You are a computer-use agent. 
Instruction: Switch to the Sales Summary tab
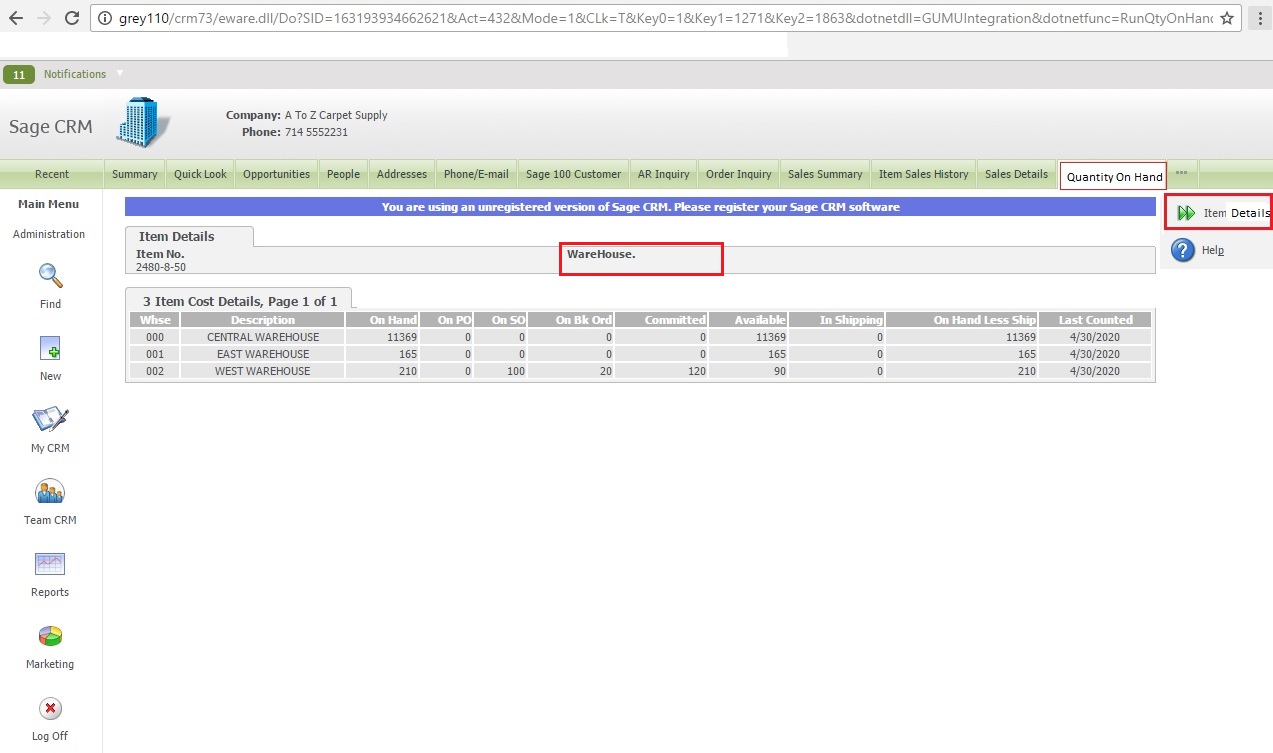pos(824,174)
